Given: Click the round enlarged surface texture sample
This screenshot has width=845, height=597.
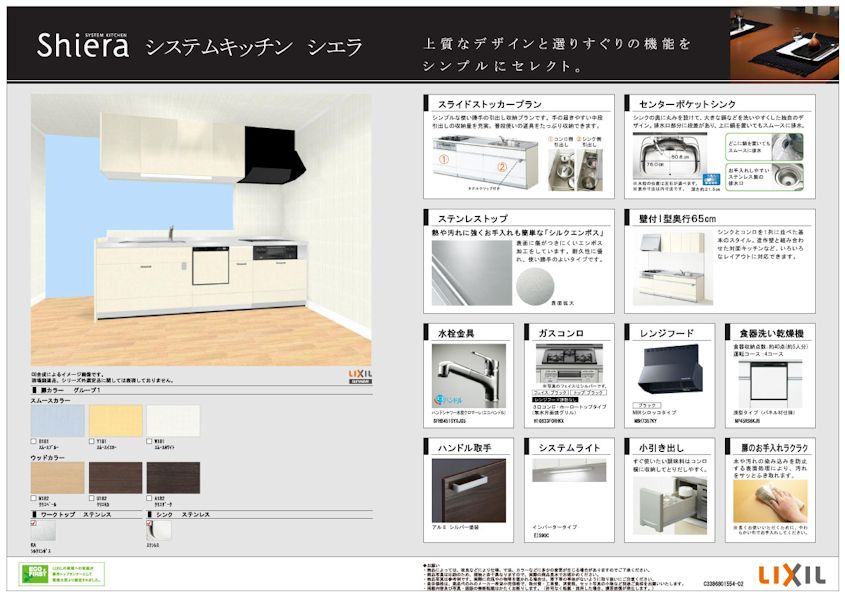Looking at the screenshot, I should (x=535, y=286).
